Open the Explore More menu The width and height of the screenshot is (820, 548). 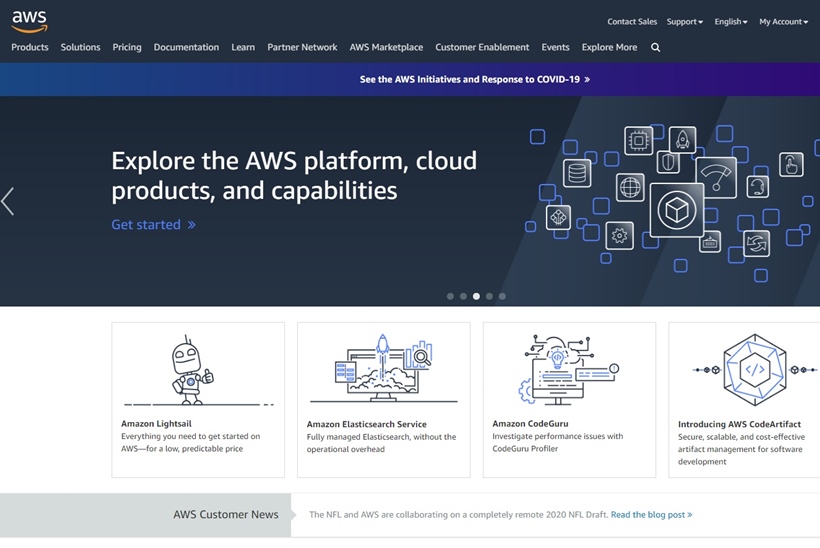[x=609, y=47]
